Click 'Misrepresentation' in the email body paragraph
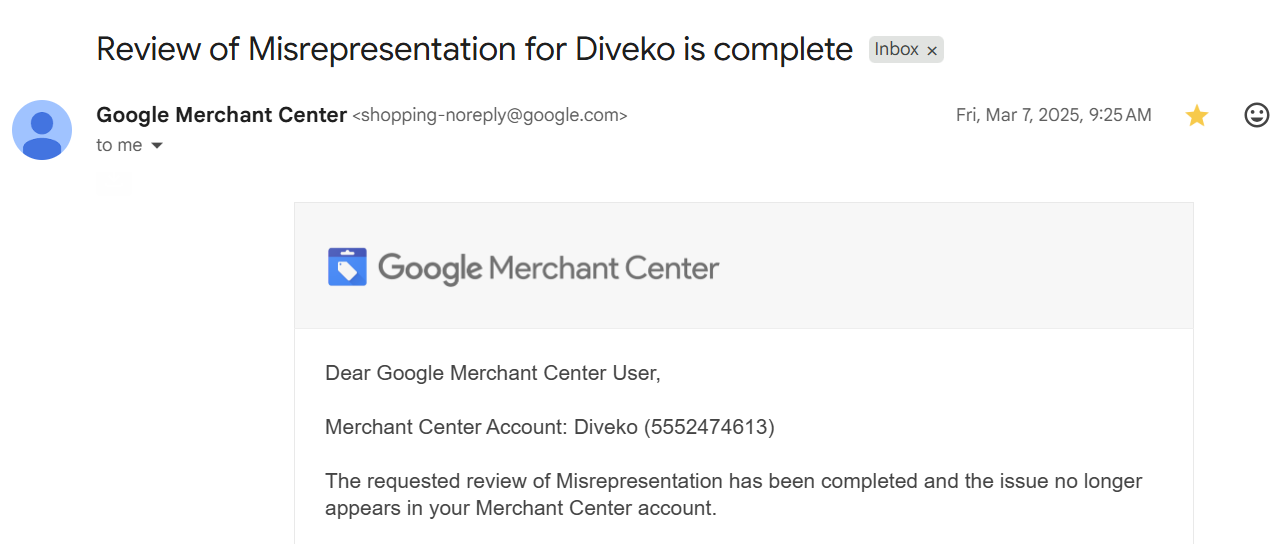 [639, 481]
